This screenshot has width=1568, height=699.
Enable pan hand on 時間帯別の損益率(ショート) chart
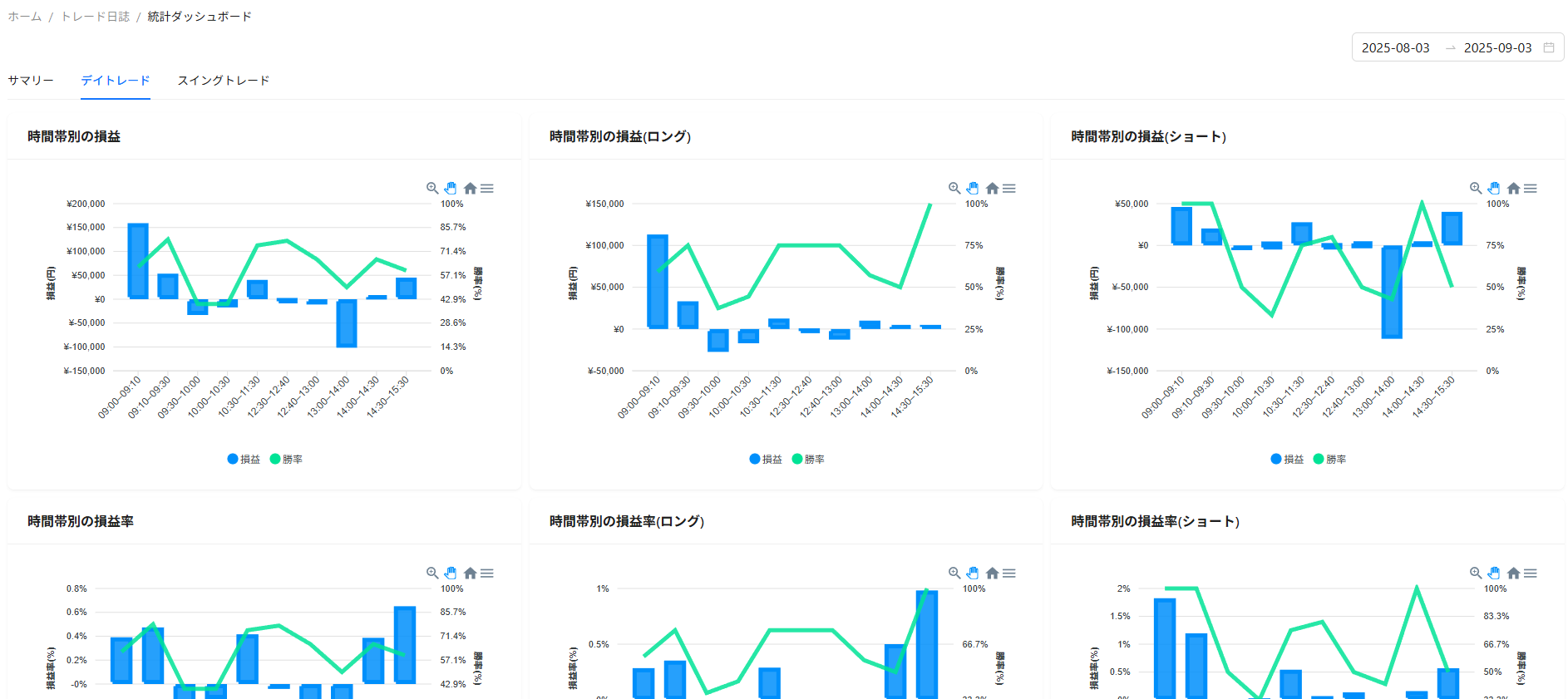click(1494, 573)
